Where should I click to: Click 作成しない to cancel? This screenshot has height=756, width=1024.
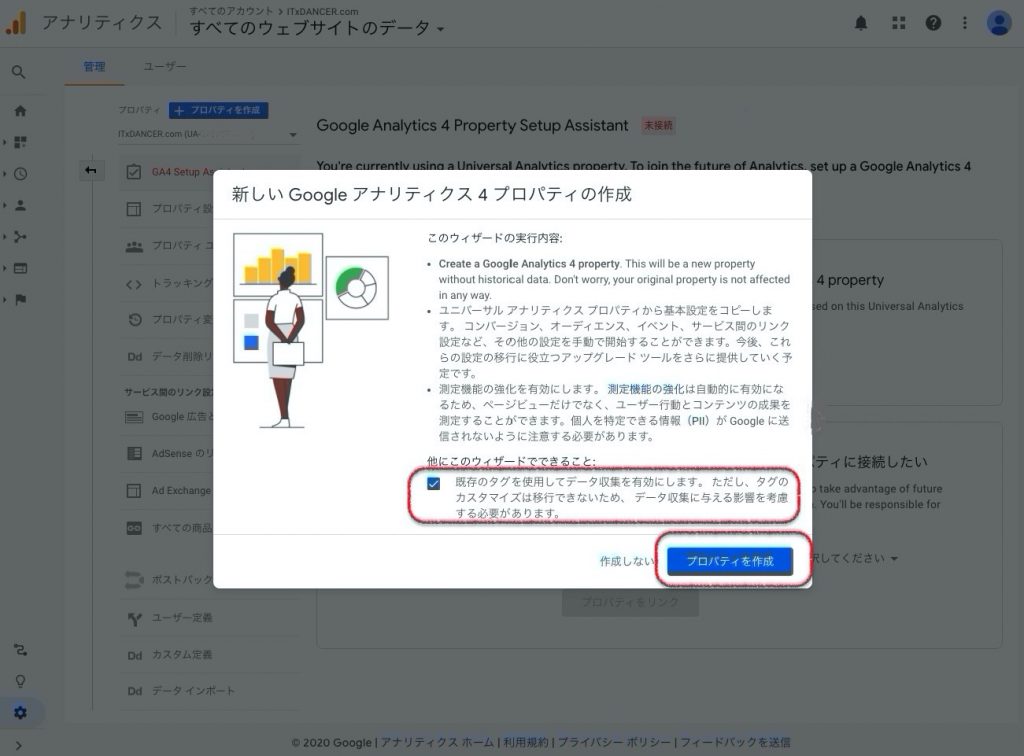627,562
